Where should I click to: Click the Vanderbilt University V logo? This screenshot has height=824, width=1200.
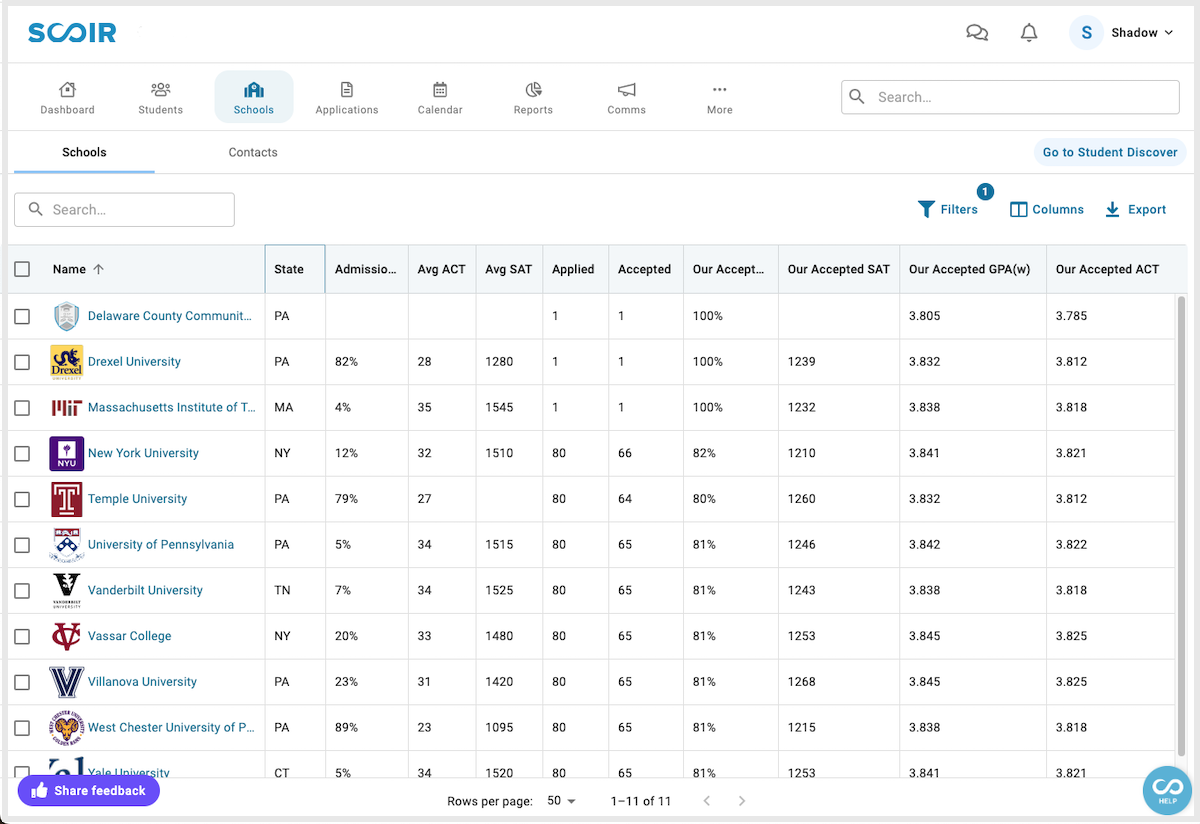[67, 591]
